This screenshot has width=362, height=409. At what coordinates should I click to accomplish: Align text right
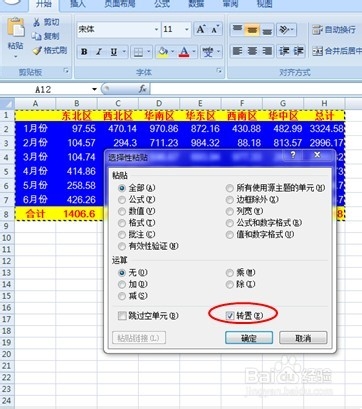267,51
